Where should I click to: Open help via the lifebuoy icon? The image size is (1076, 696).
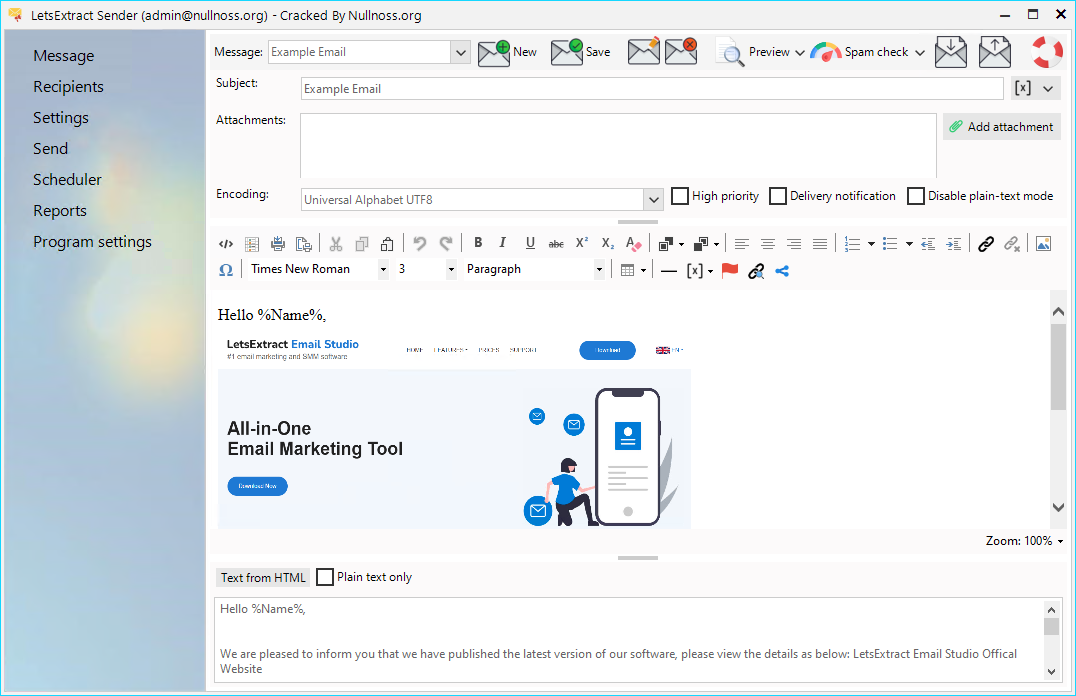click(1046, 52)
